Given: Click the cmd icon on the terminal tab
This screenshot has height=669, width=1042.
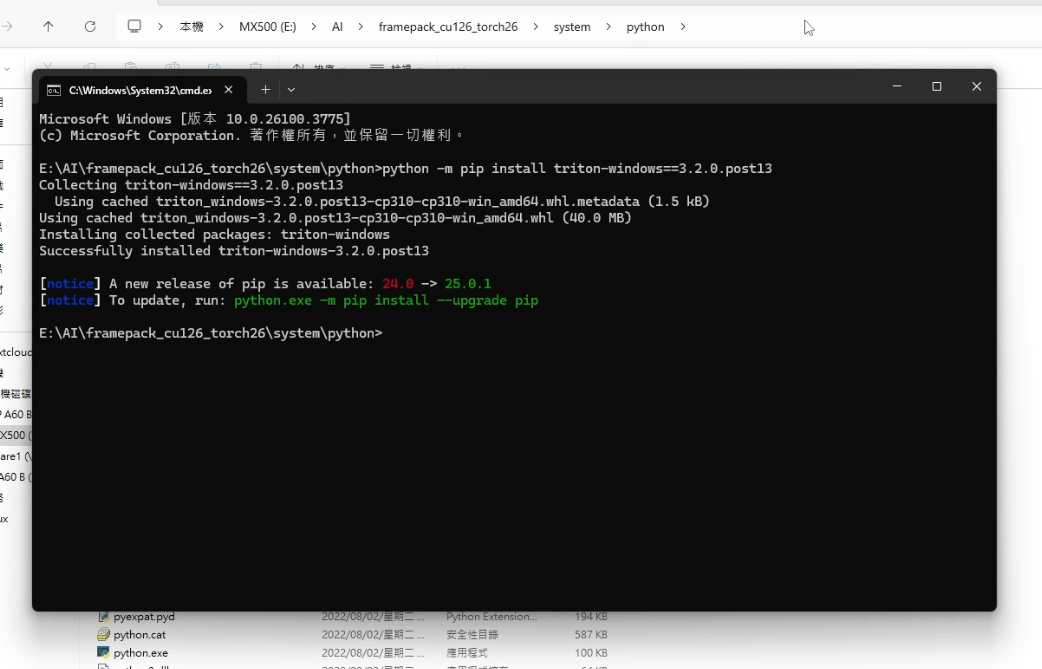Looking at the screenshot, I should pyautogui.click(x=54, y=90).
